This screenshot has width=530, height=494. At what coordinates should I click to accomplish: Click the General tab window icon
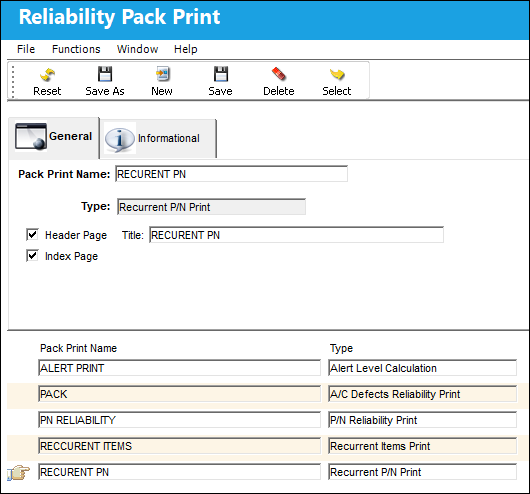tap(30, 136)
